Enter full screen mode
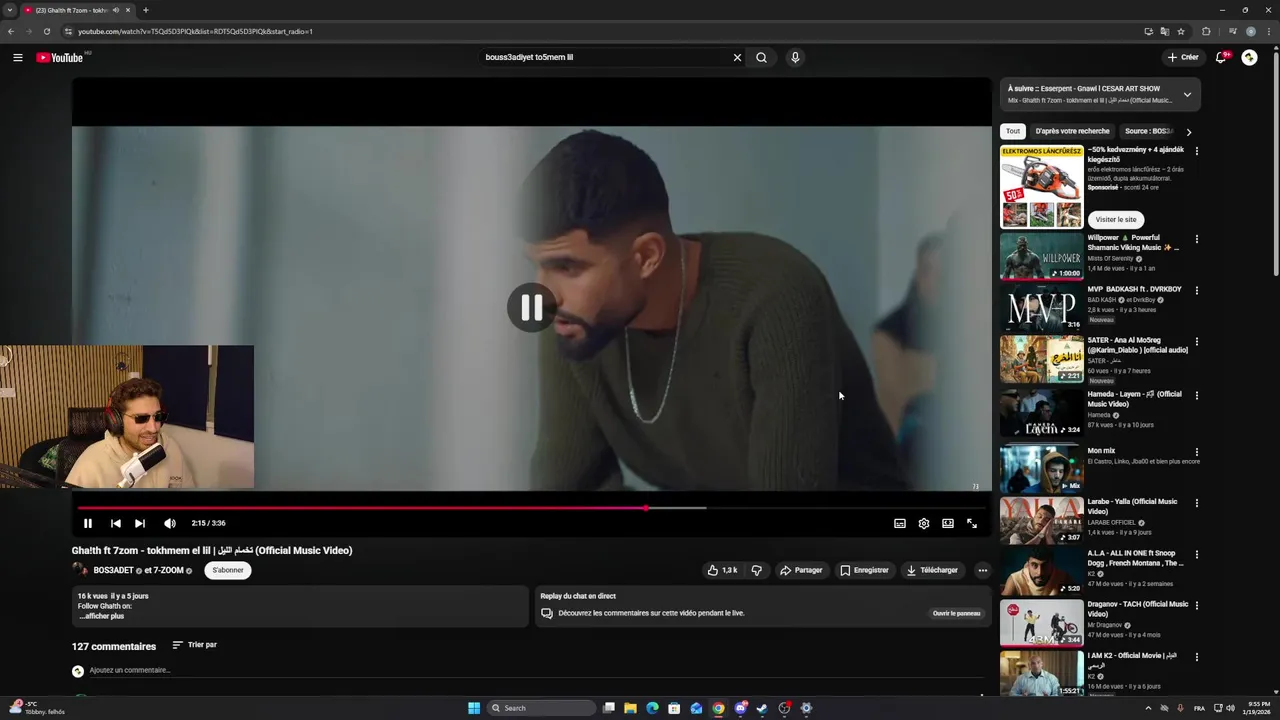Image resolution: width=1280 pixels, height=720 pixels. click(972, 523)
